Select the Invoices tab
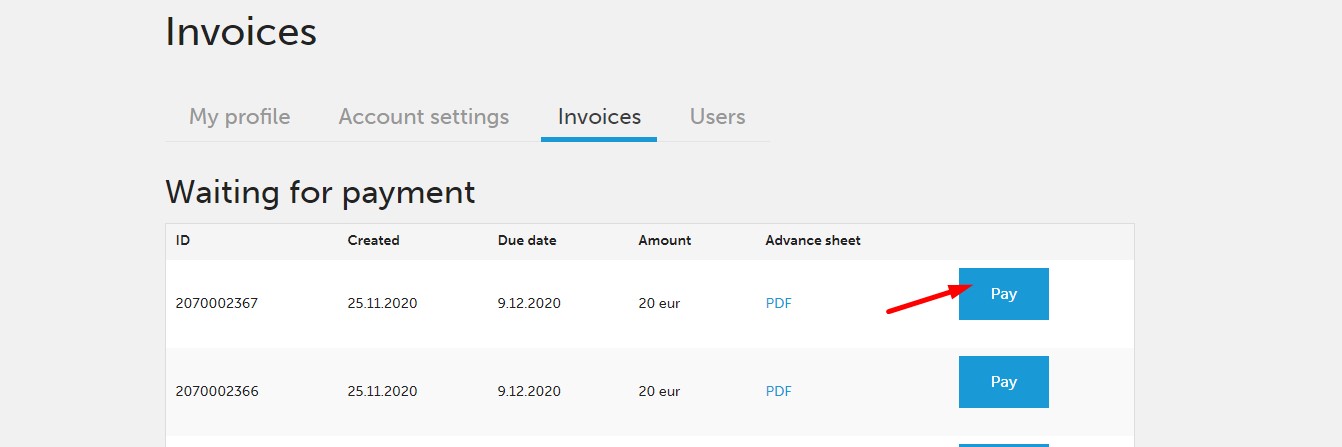 (599, 117)
